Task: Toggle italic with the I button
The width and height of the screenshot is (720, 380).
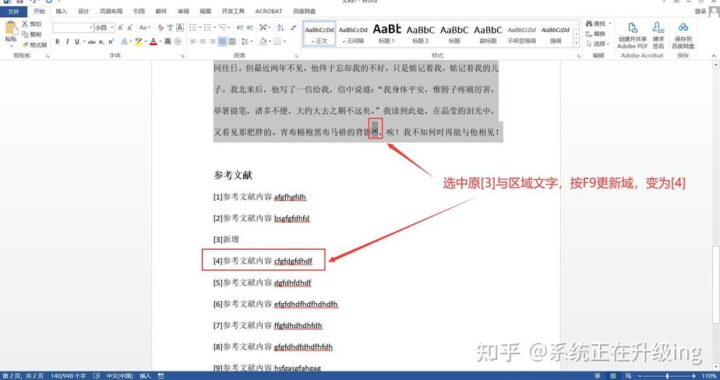Action: coord(67,42)
